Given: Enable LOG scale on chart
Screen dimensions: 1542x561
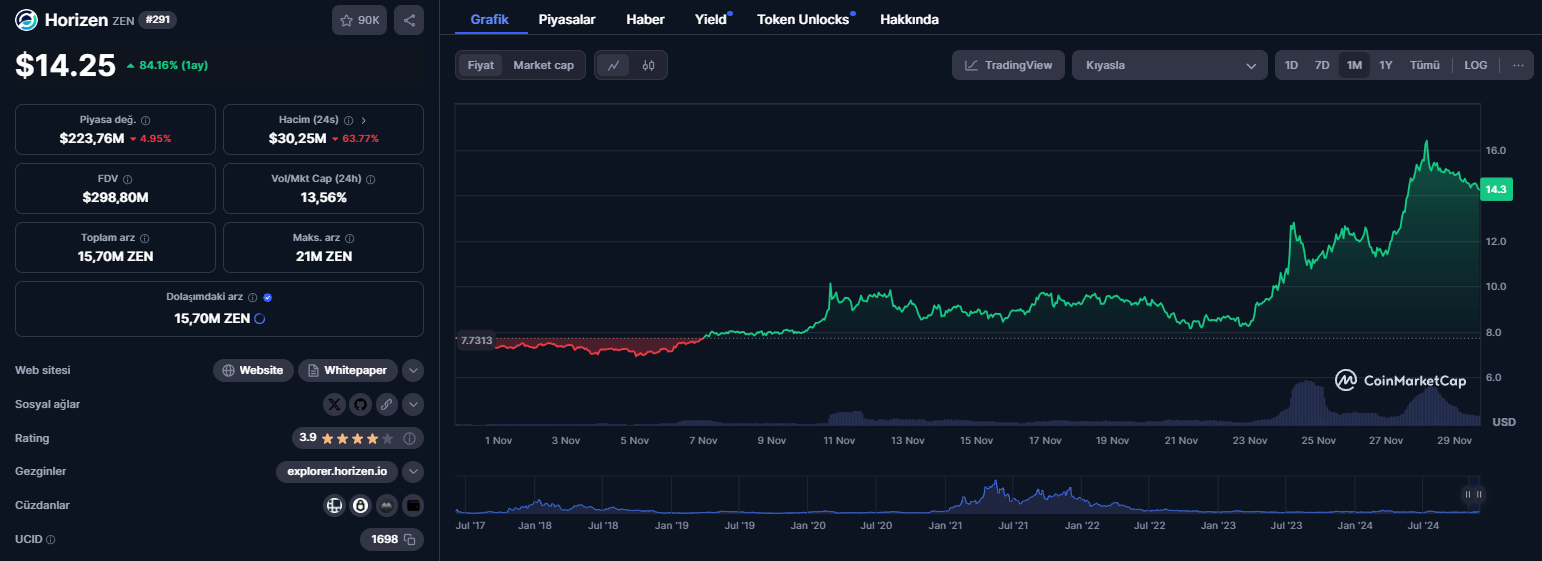Looking at the screenshot, I should click(x=1475, y=65).
